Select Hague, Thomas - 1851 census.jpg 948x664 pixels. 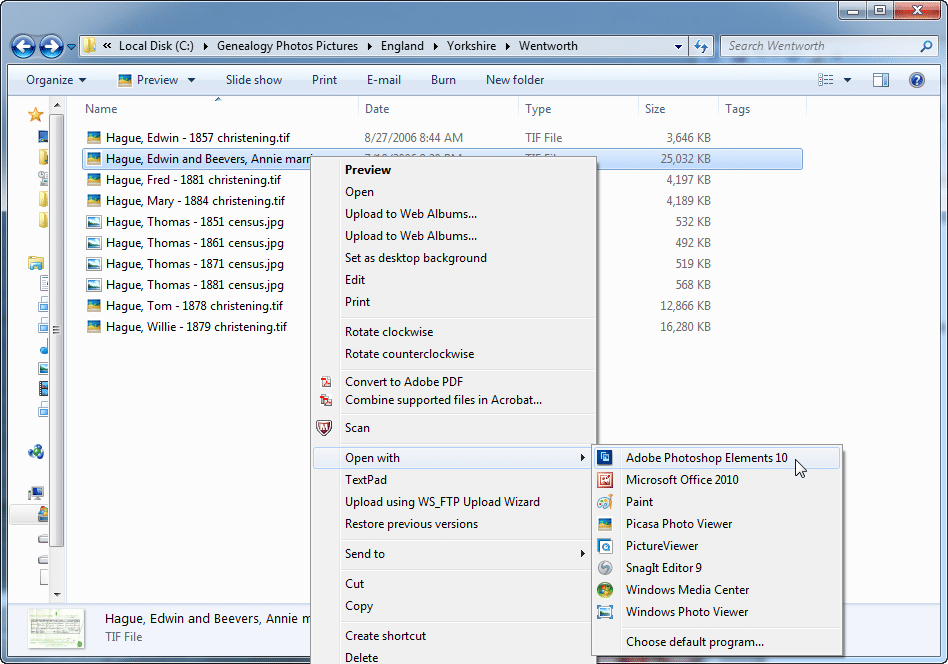click(195, 222)
